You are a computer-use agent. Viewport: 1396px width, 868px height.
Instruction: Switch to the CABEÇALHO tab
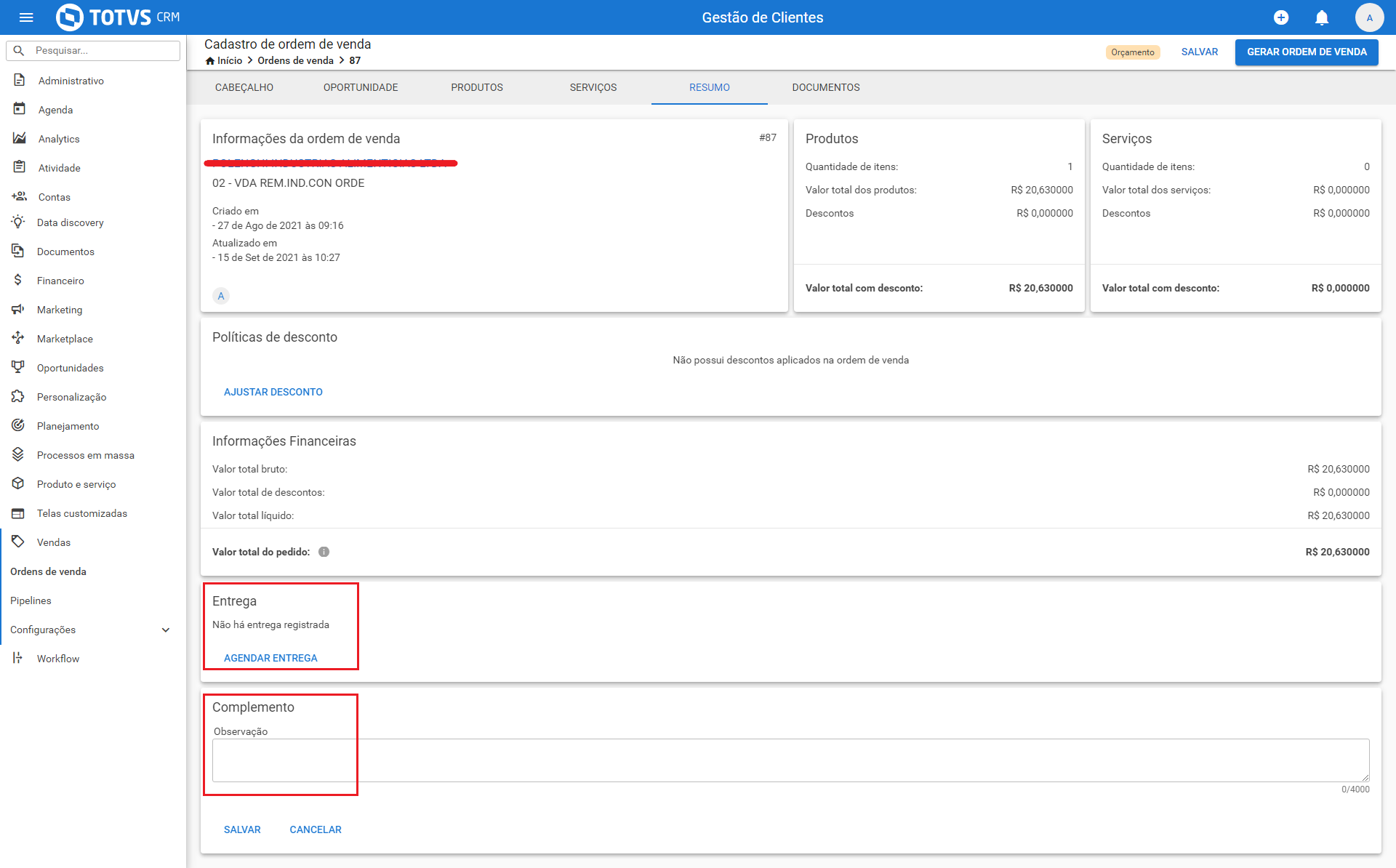click(x=244, y=87)
